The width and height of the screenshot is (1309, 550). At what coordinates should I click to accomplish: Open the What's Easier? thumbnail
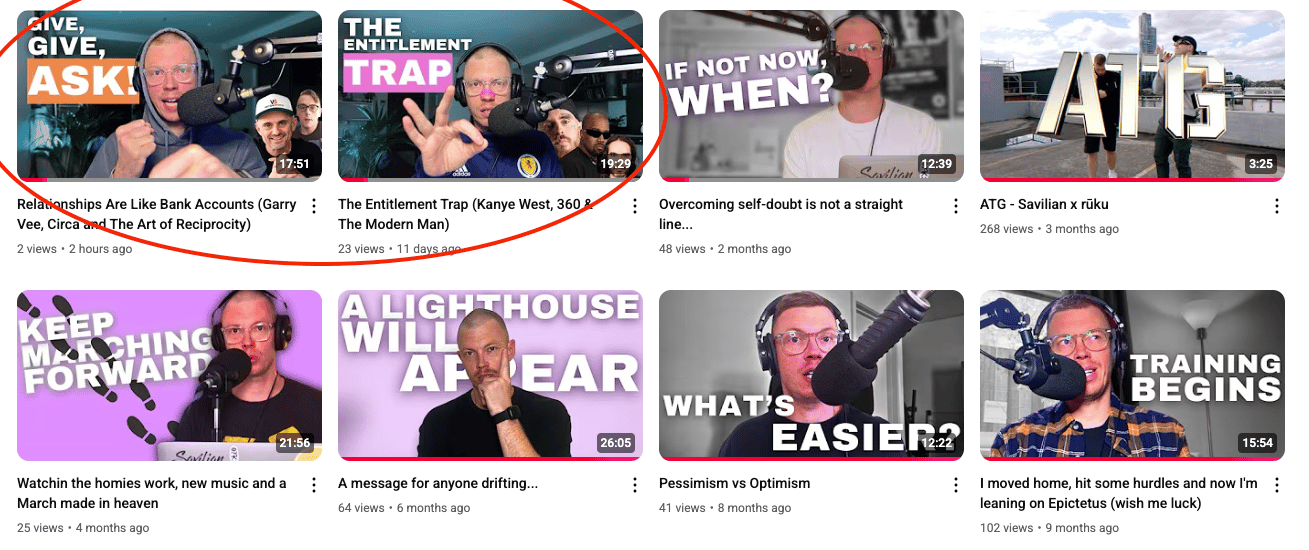[811, 375]
